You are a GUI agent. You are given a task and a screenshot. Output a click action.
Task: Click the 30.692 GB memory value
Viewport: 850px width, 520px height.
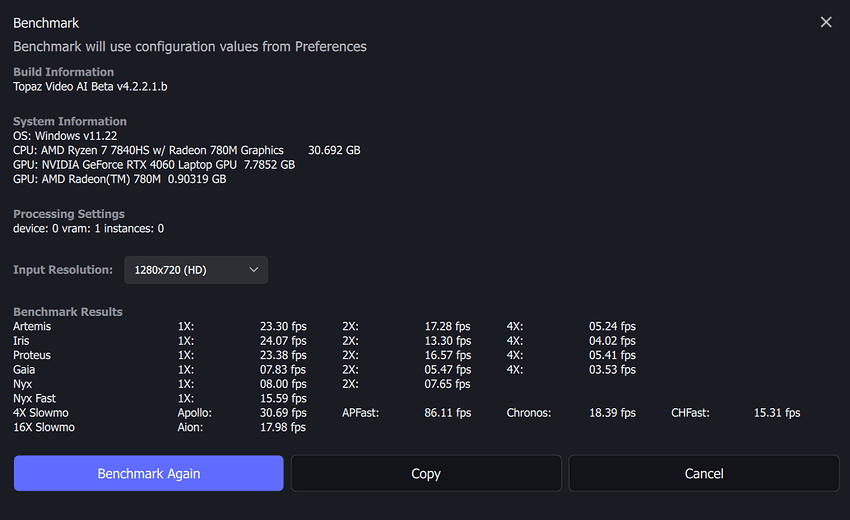click(334, 150)
